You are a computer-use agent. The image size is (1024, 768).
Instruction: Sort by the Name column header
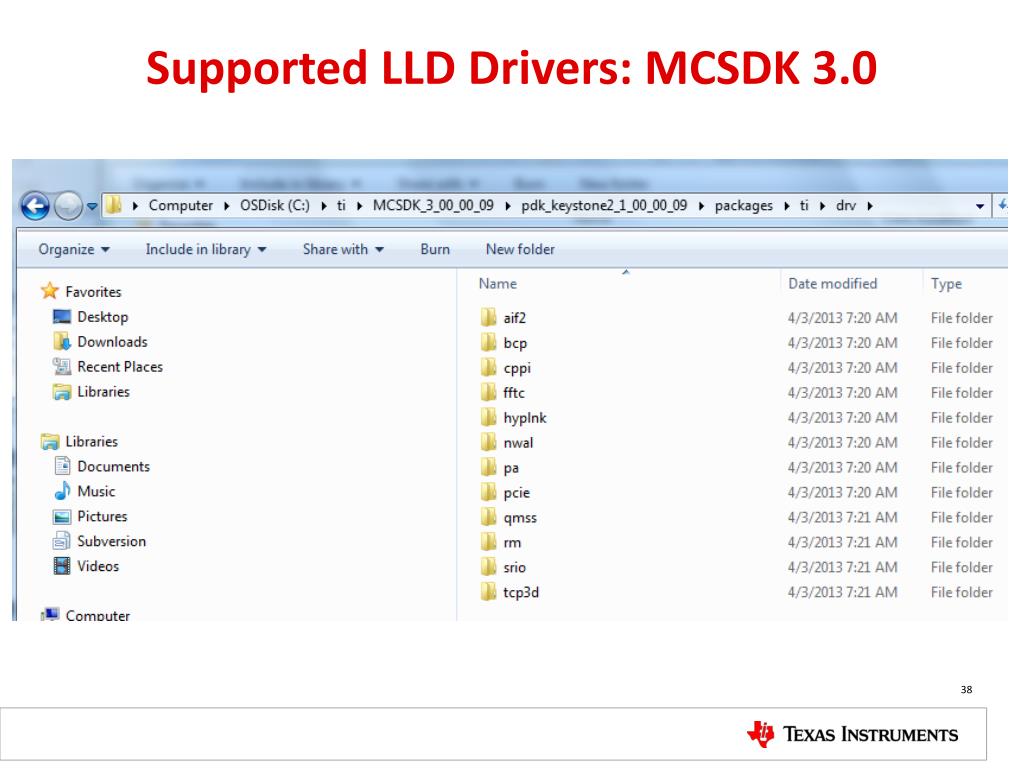coord(498,283)
